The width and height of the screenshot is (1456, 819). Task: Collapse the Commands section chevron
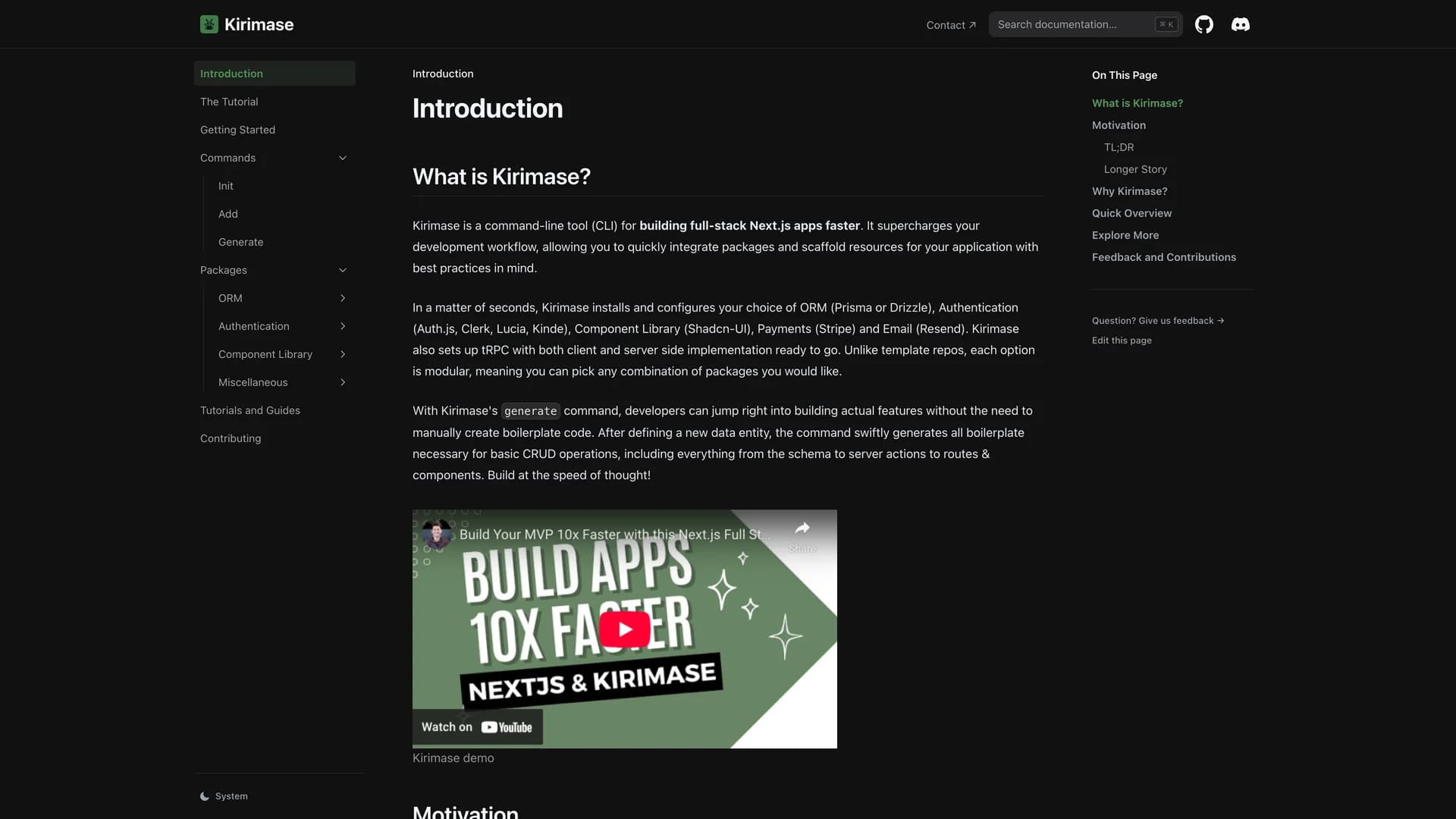pyautogui.click(x=343, y=158)
